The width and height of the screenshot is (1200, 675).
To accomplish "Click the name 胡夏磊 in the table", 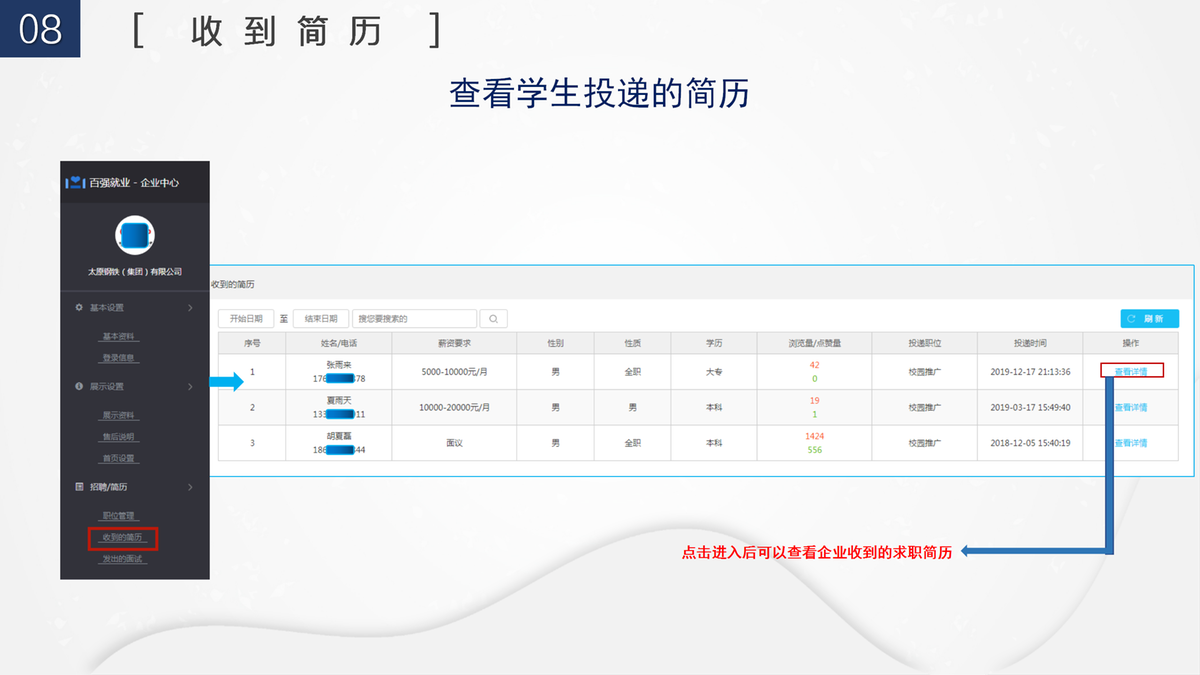I will 339,436.
